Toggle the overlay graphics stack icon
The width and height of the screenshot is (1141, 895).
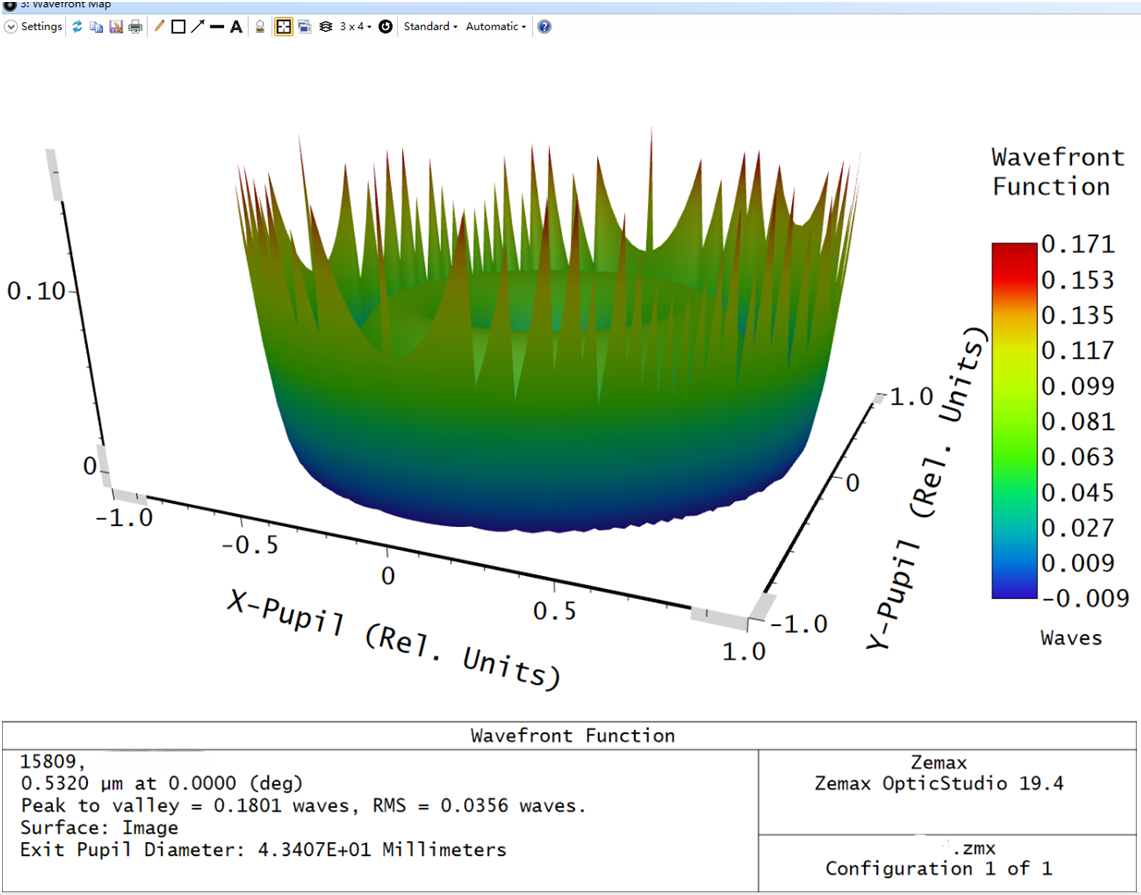[x=326, y=27]
